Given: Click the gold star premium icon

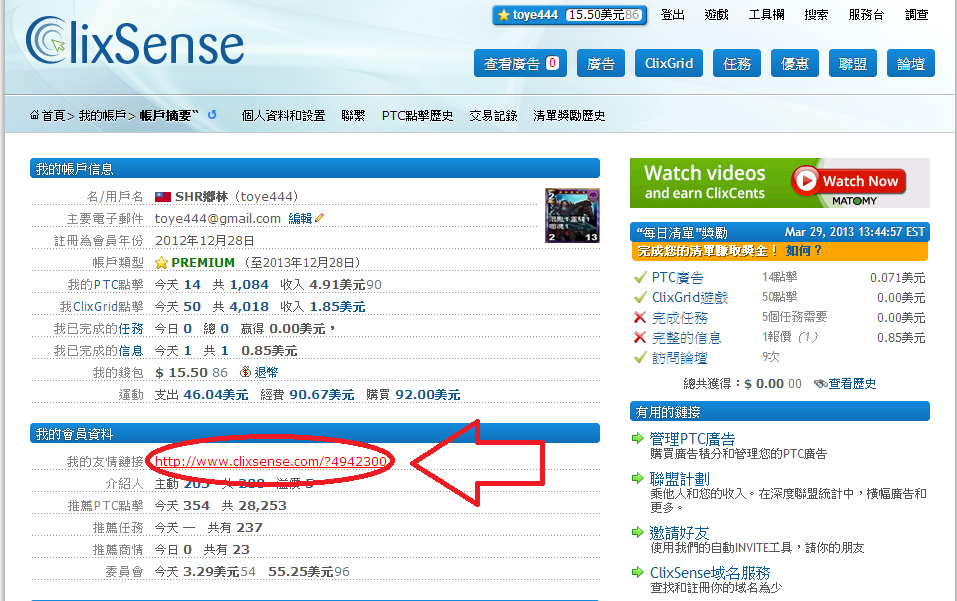Looking at the screenshot, I should click(161, 262).
